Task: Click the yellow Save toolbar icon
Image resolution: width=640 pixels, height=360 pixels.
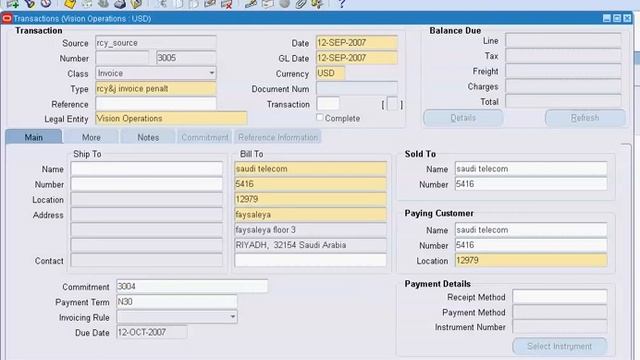Action: [70, 4]
